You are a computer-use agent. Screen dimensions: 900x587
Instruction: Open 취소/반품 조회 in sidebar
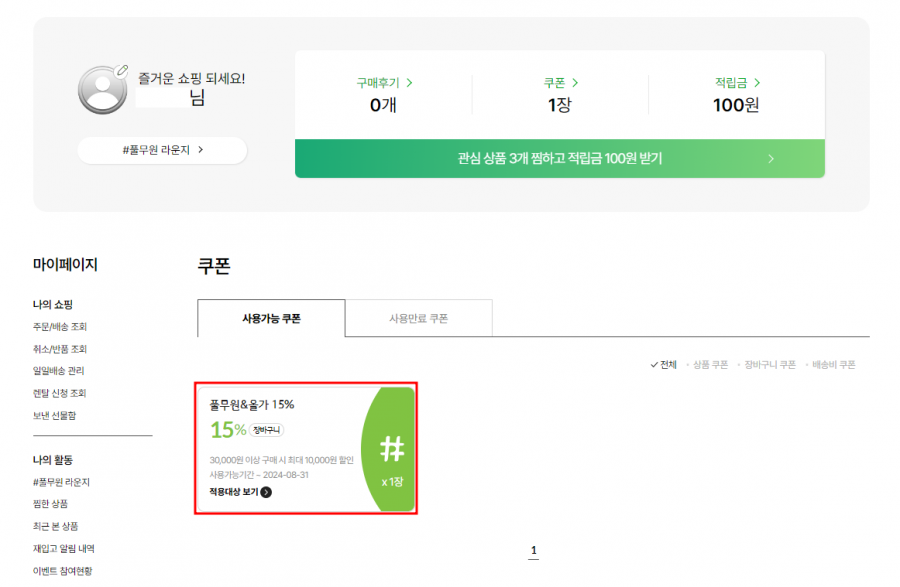click(x=60, y=349)
